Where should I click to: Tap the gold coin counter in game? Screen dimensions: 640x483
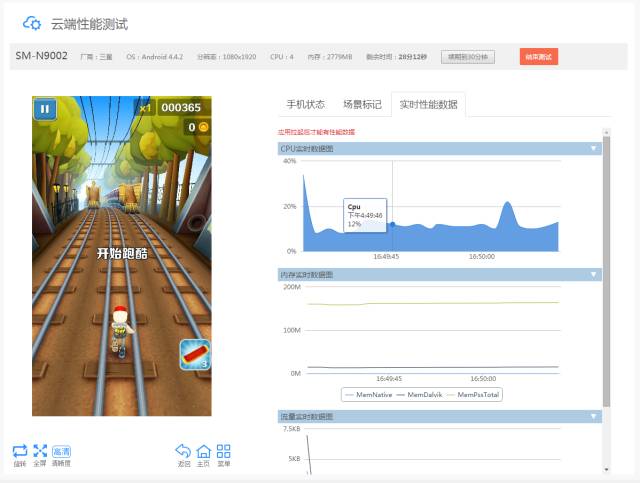point(198,127)
